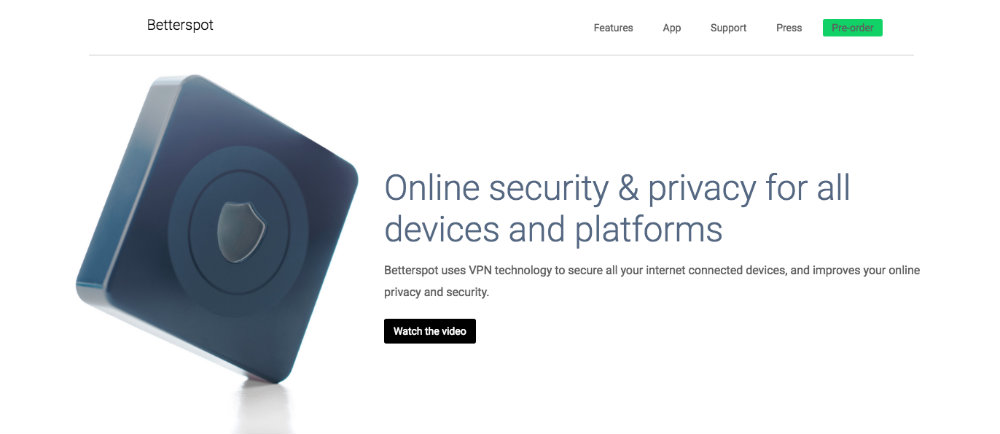The height and width of the screenshot is (434, 1000).
Task: Play the promo via Watch the video
Action: click(430, 331)
